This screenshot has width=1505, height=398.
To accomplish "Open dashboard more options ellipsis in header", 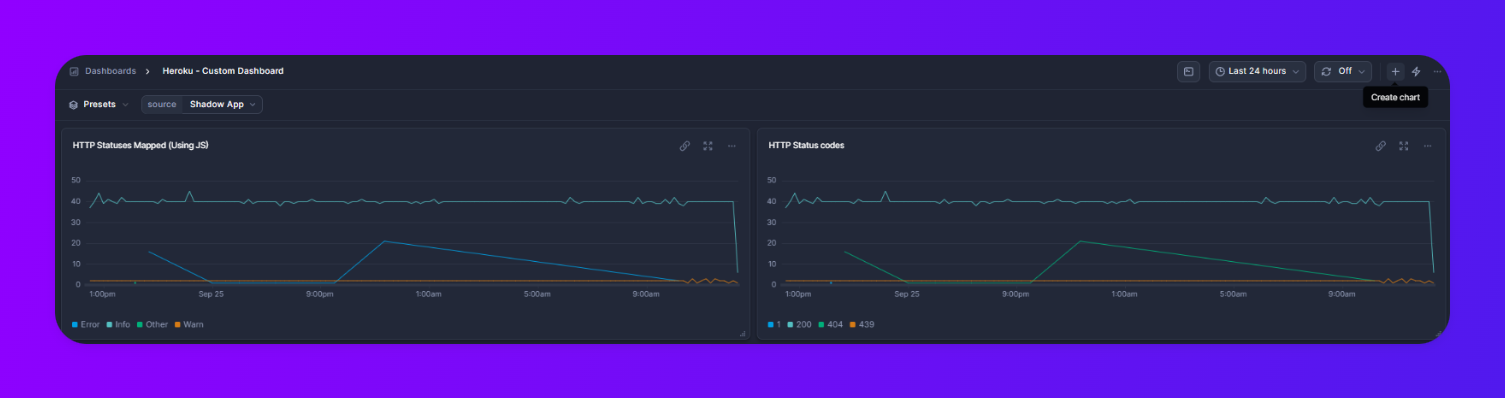I will (x=1437, y=71).
